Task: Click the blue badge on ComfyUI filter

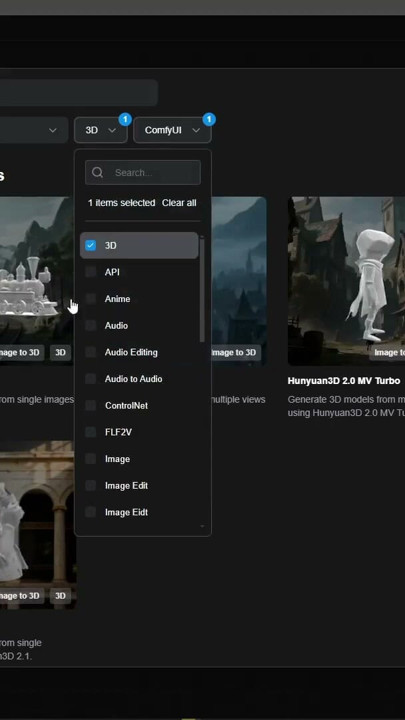Action: coord(209,119)
